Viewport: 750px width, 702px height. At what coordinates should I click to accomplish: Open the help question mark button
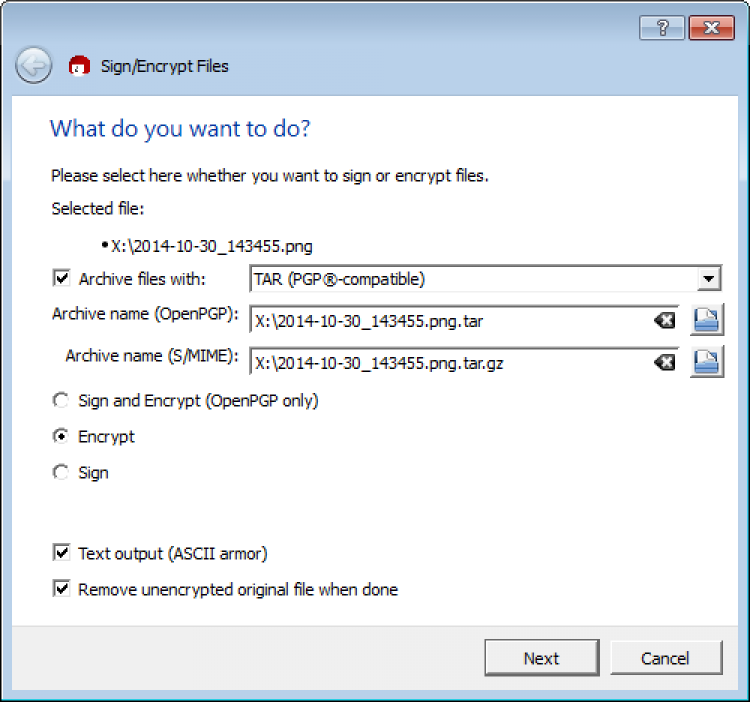pyautogui.click(x=662, y=28)
